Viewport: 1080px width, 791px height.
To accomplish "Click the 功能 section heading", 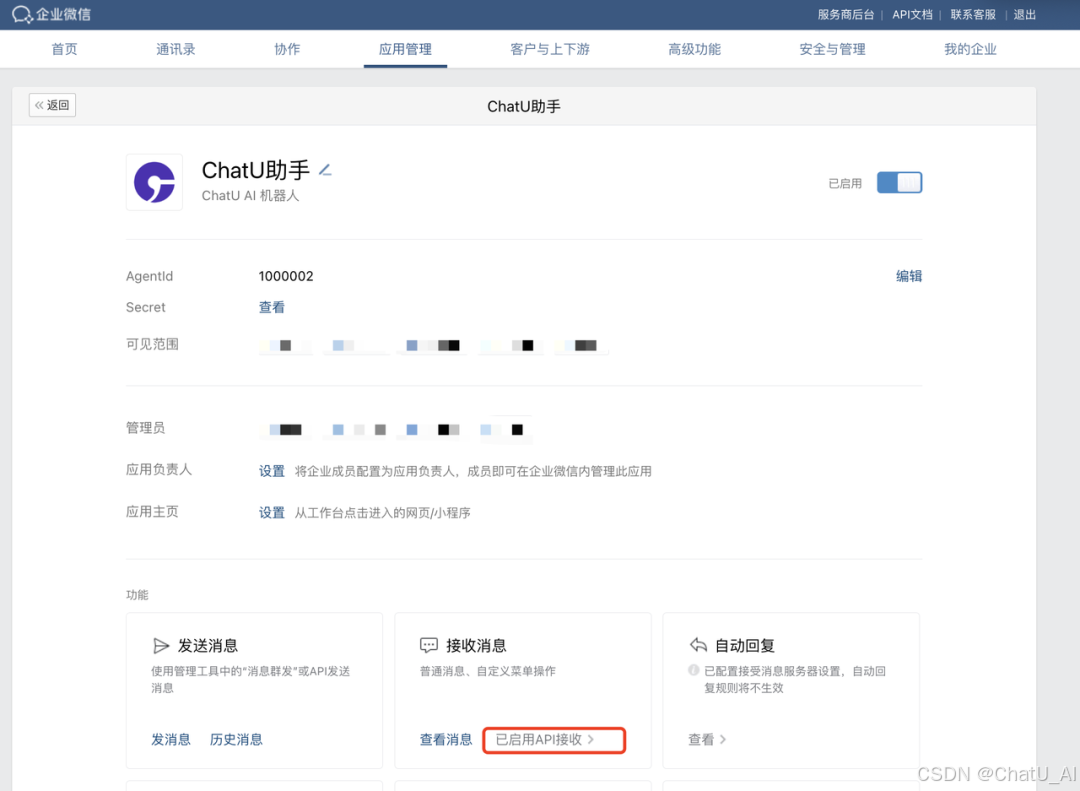I will tap(137, 595).
